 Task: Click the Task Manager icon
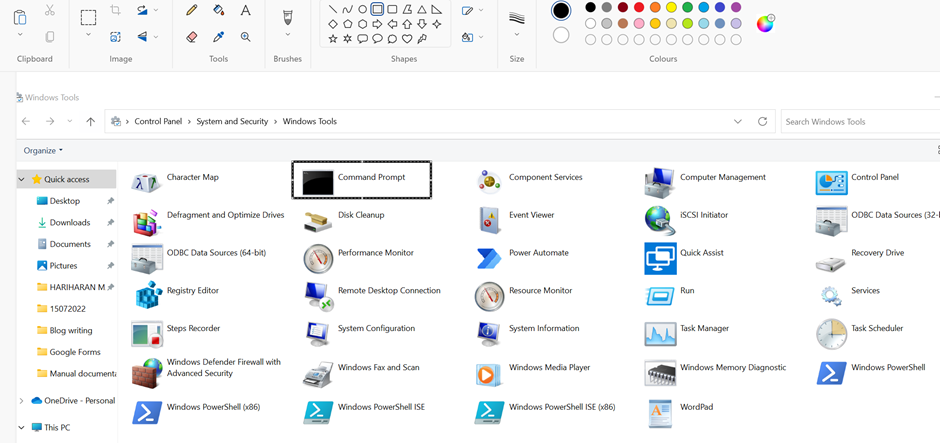660,333
